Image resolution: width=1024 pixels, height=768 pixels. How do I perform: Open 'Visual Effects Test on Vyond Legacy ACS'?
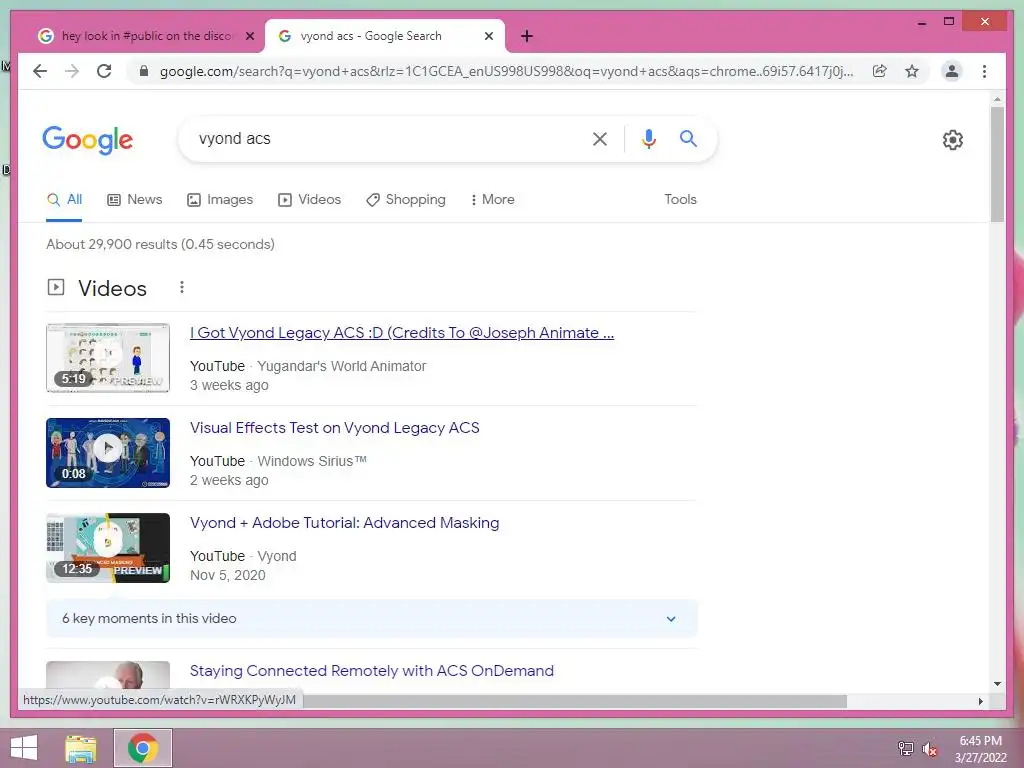pos(334,428)
